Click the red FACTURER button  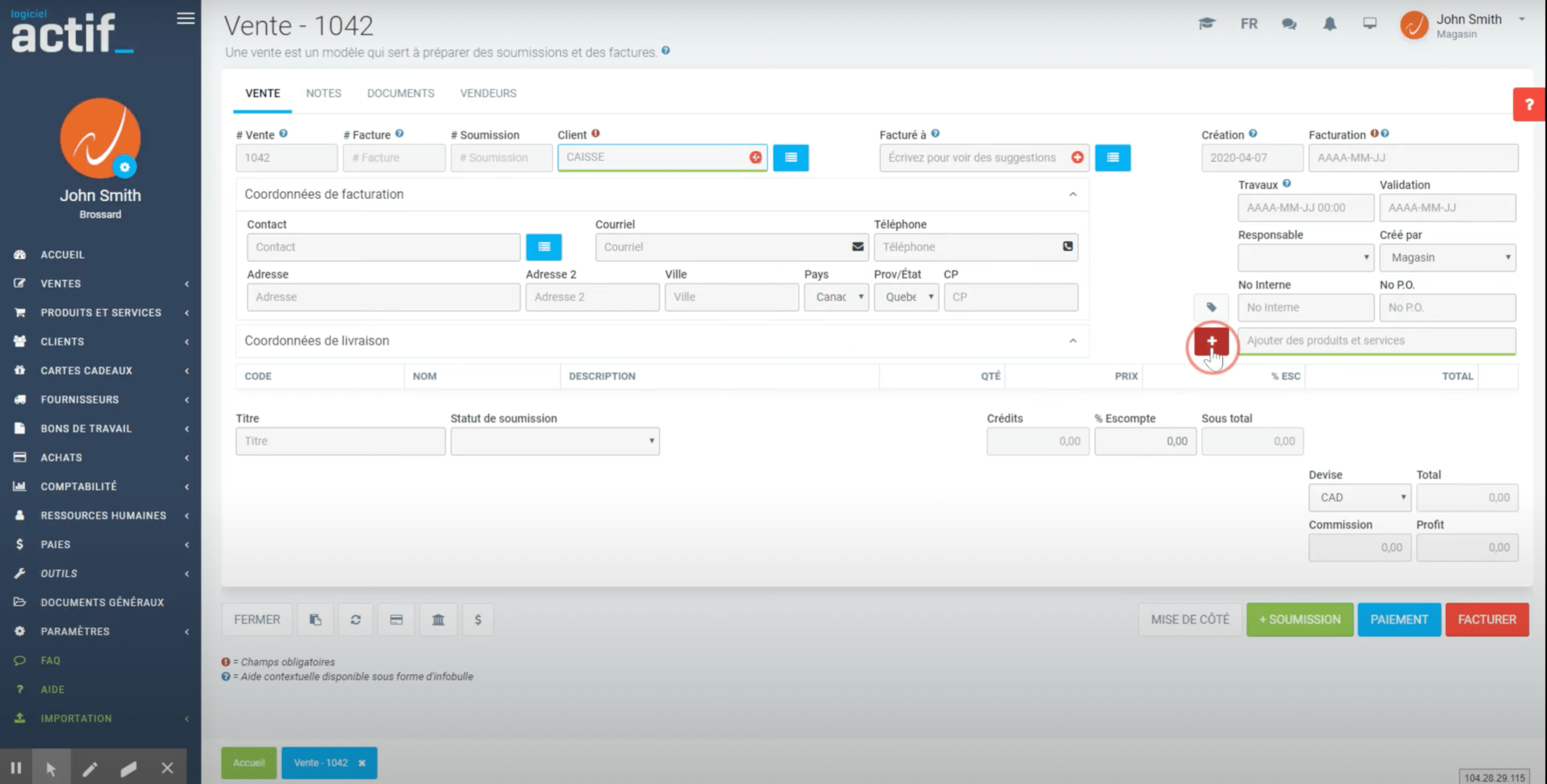(x=1486, y=620)
